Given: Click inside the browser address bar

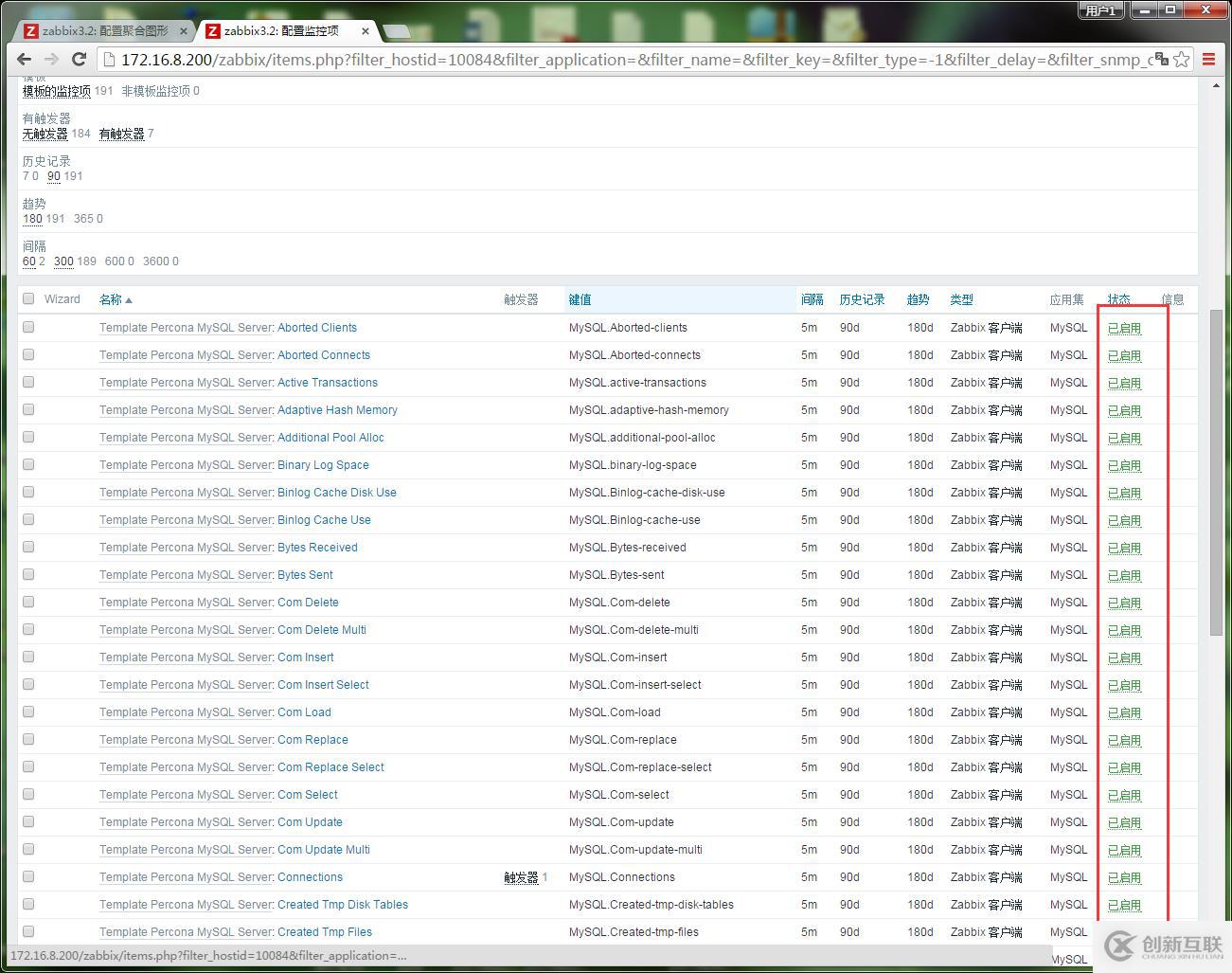Looking at the screenshot, I should coord(568,59).
